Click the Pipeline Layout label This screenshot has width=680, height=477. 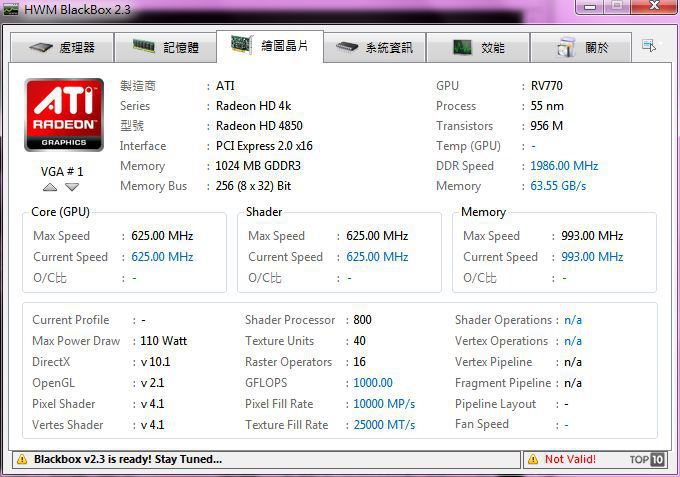pos(495,404)
